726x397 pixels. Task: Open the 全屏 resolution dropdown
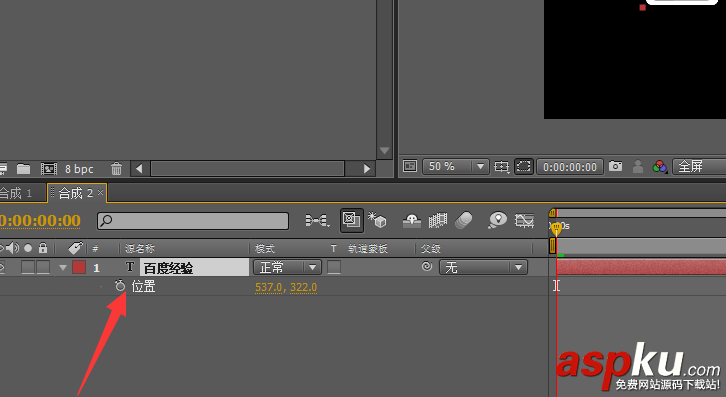(x=699, y=166)
